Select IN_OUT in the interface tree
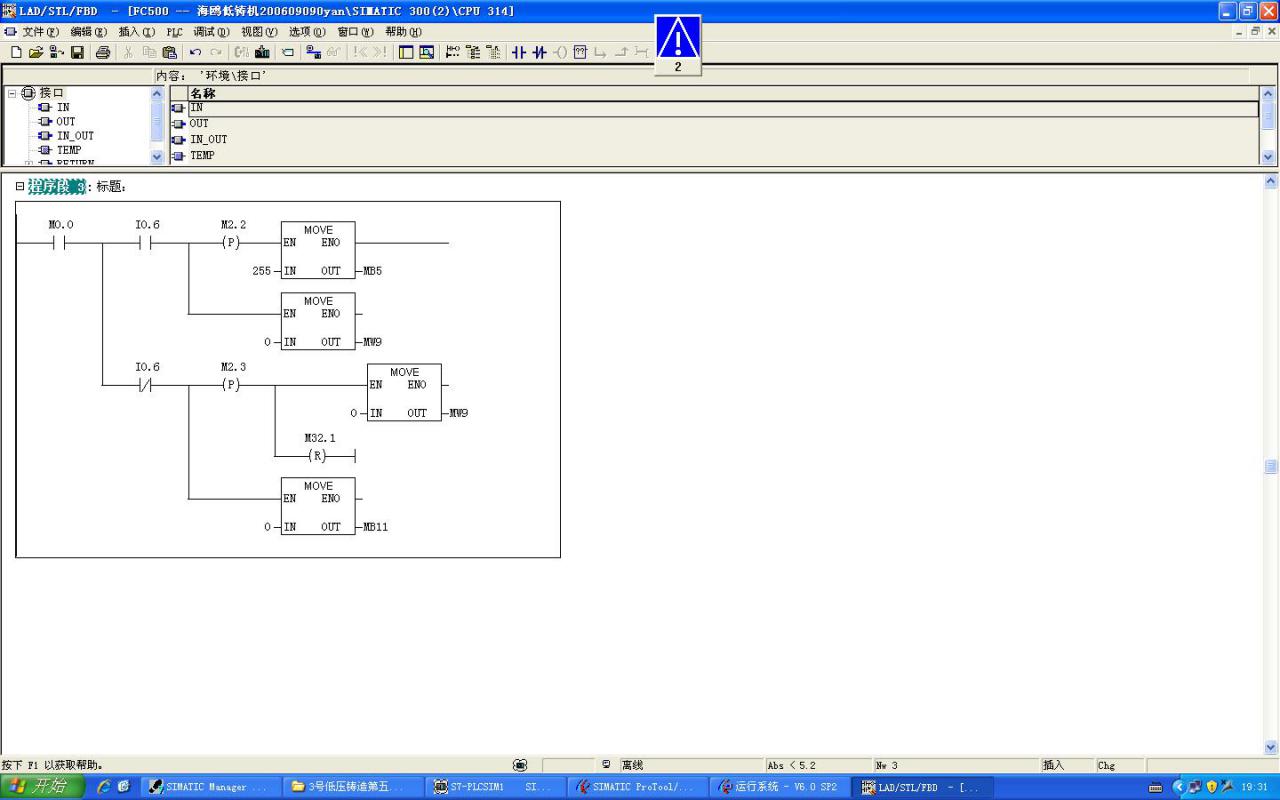 click(x=75, y=136)
